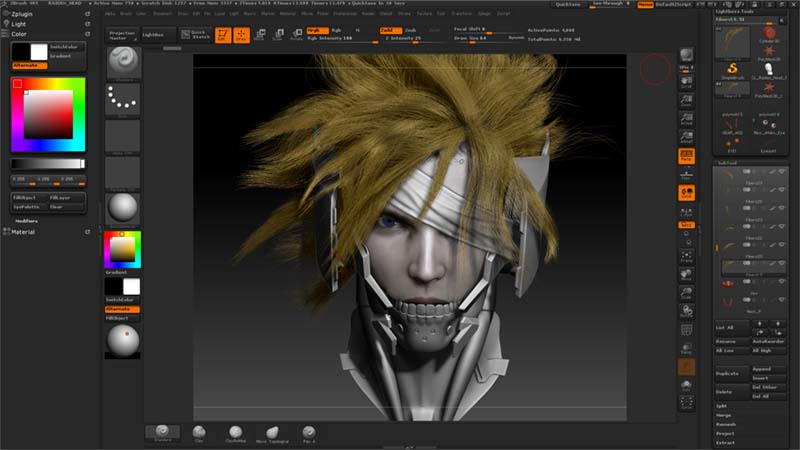Select the white secondary color swatch in Color palette
The width and height of the screenshot is (800, 450).
point(39,52)
